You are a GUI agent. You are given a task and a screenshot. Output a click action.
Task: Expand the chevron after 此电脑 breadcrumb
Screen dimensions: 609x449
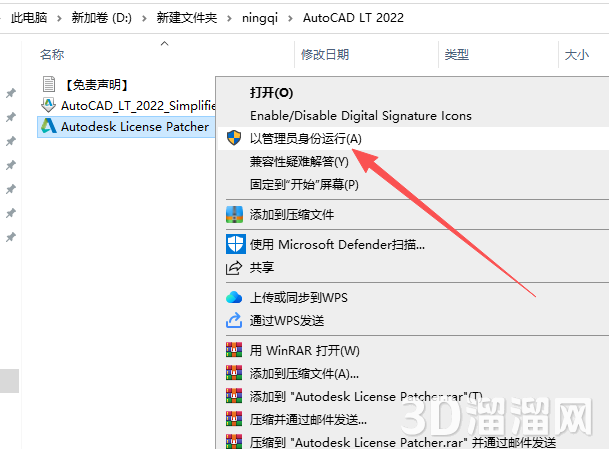click(59, 18)
